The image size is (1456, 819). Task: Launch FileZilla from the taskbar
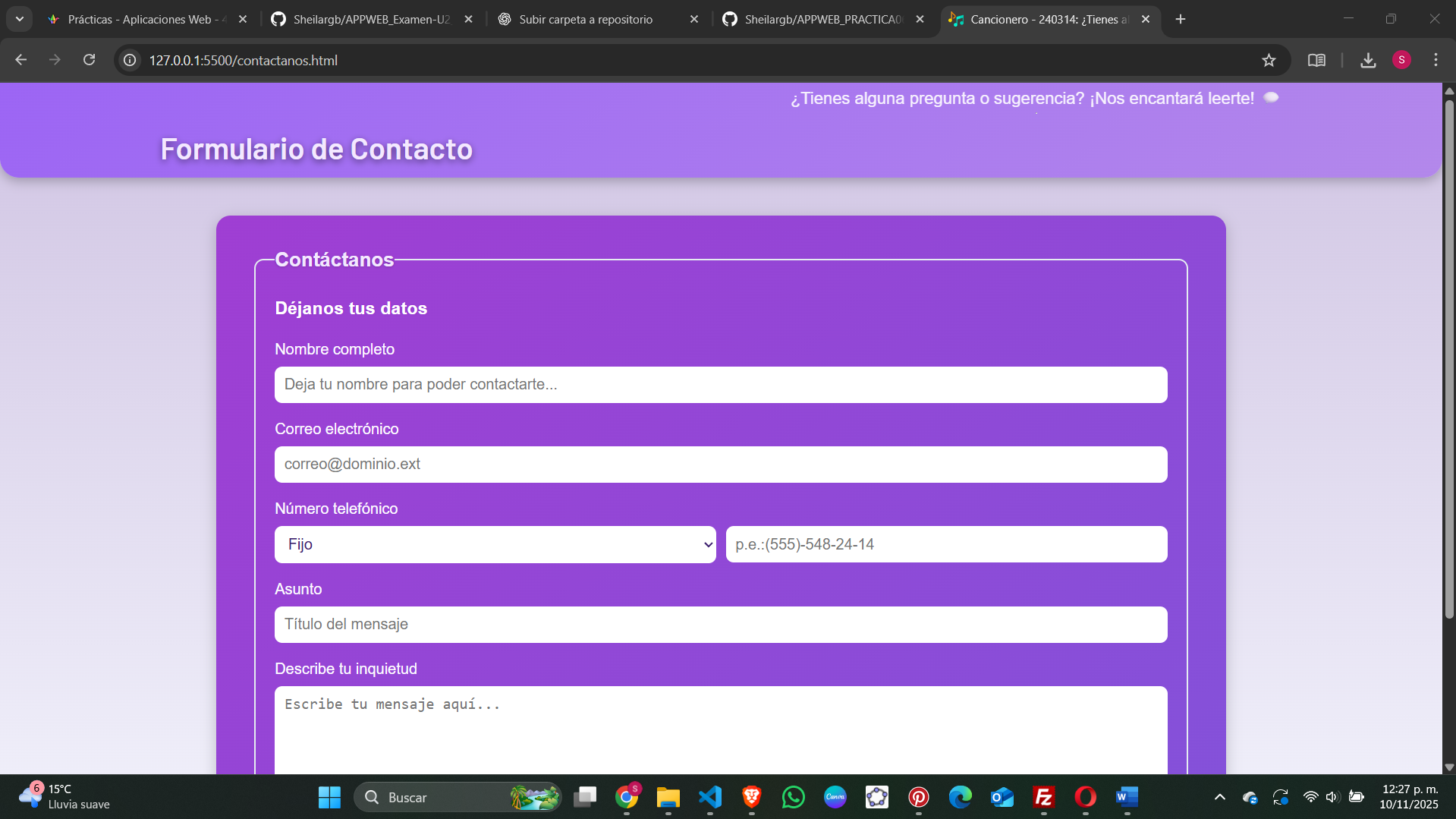pos(1044,797)
